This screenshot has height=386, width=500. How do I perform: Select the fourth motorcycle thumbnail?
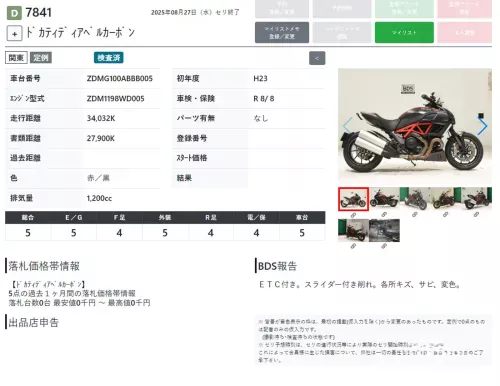pos(445,199)
